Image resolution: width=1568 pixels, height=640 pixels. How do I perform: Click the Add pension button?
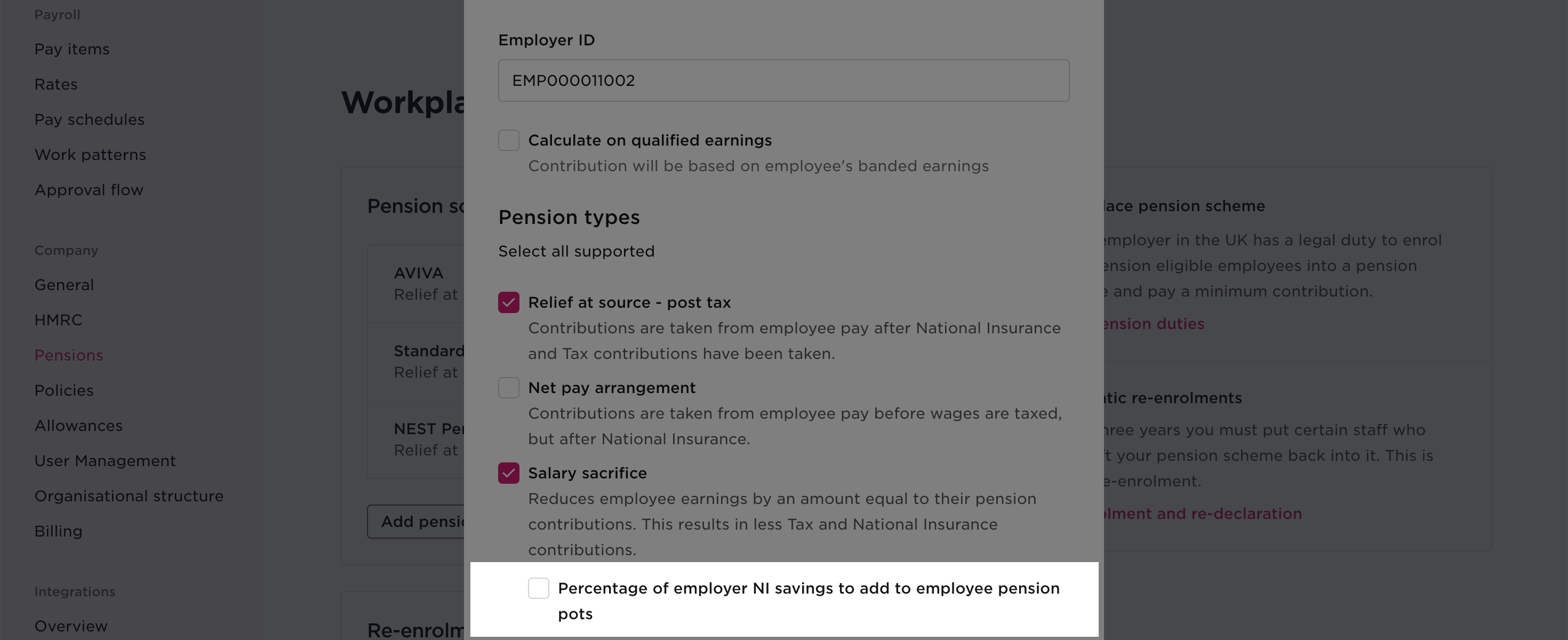pos(420,522)
